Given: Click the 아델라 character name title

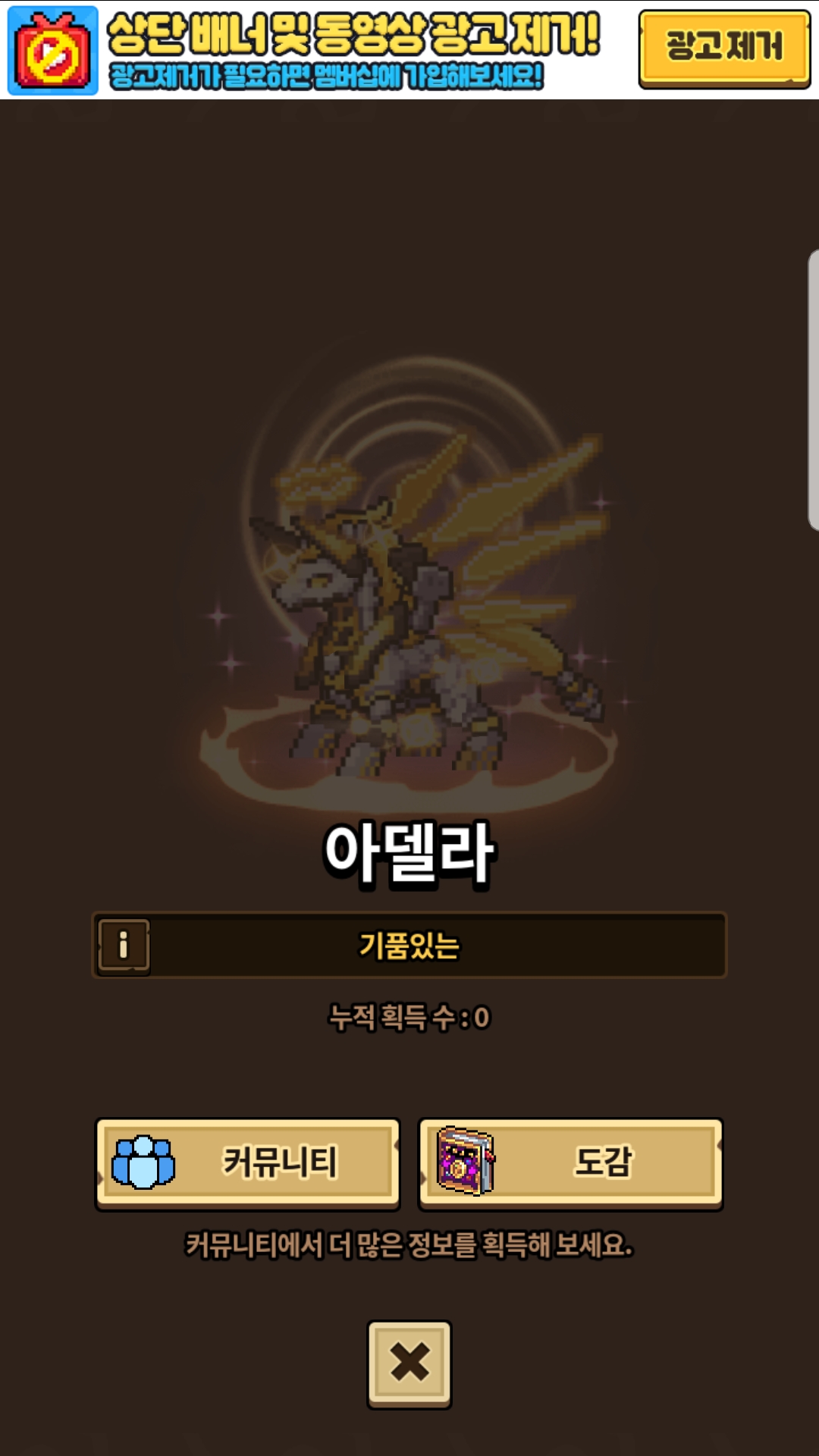Looking at the screenshot, I should [409, 855].
